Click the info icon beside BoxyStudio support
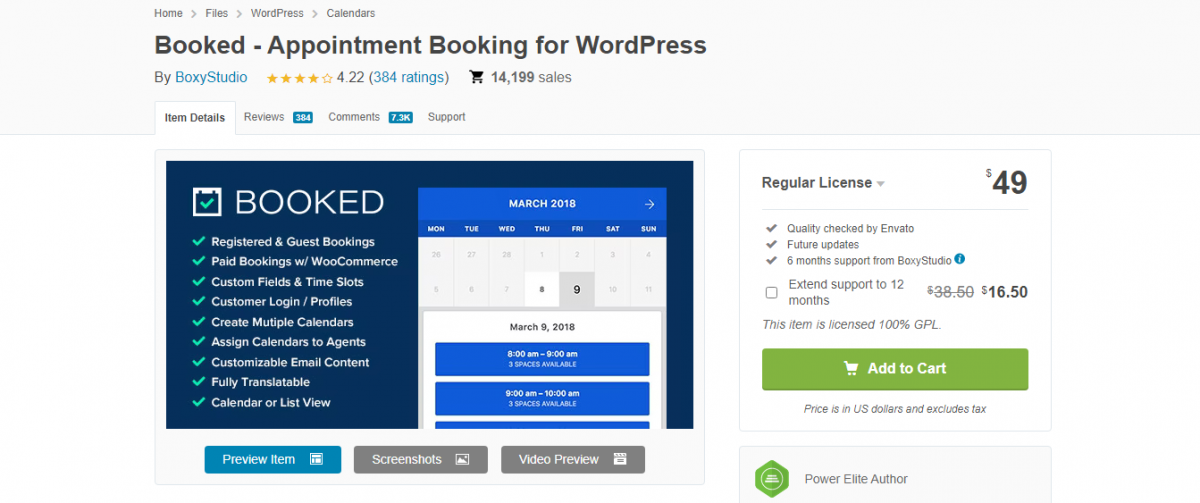 click(x=960, y=259)
